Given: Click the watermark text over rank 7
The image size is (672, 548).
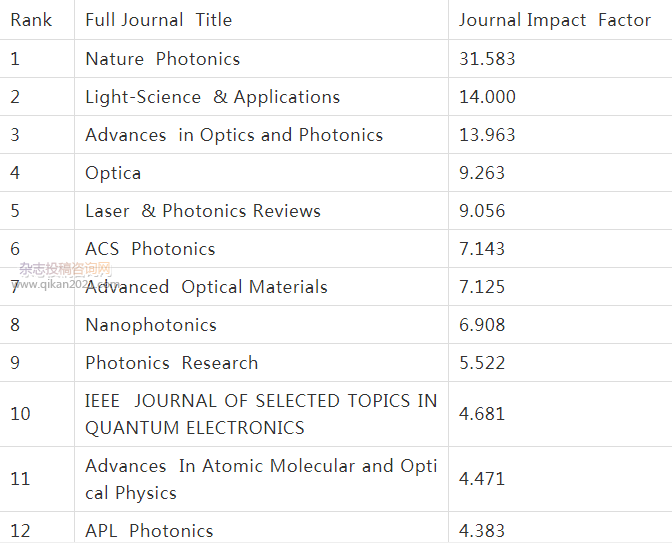Looking at the screenshot, I should [66, 276].
